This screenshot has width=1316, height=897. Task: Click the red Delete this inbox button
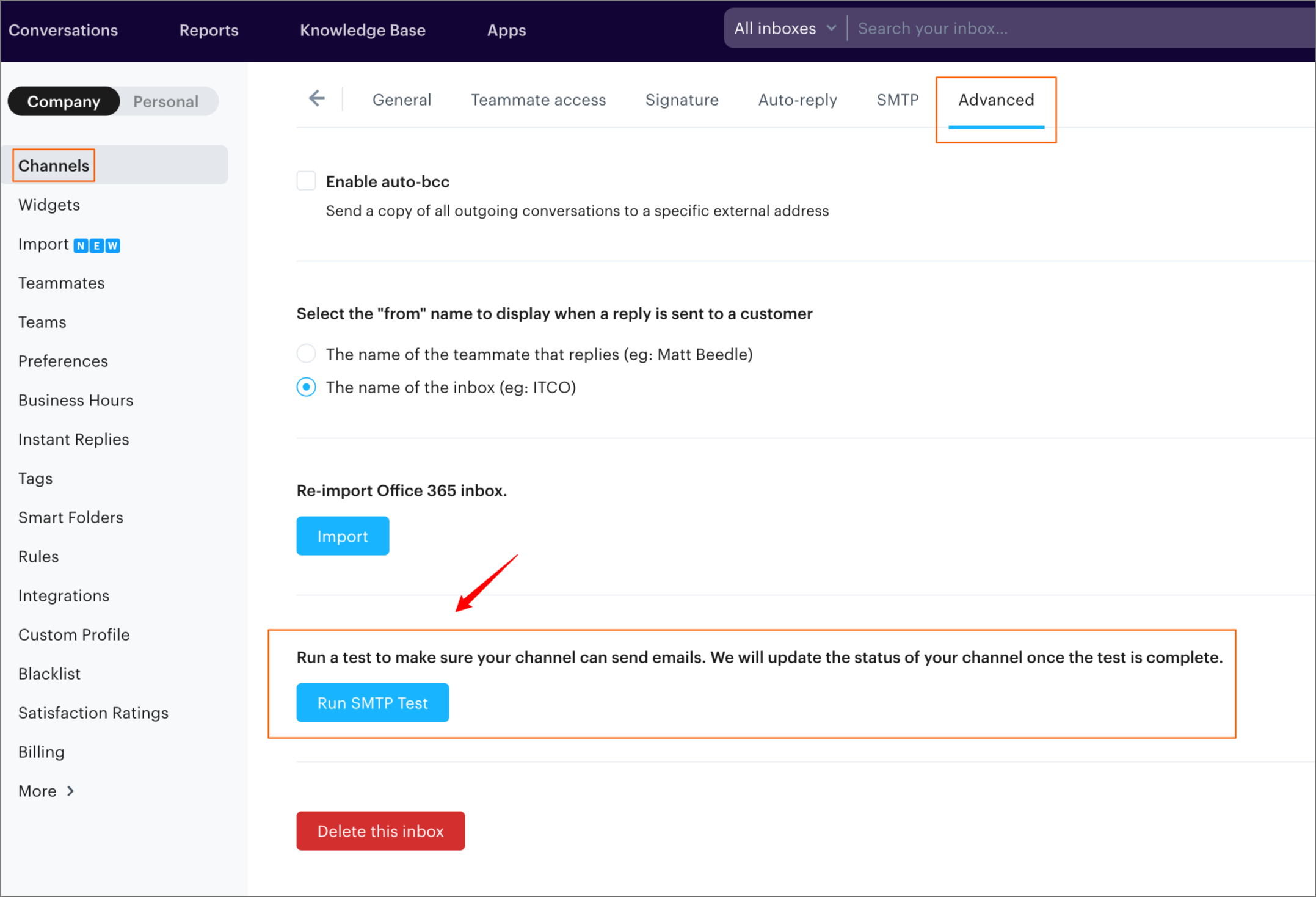click(380, 831)
